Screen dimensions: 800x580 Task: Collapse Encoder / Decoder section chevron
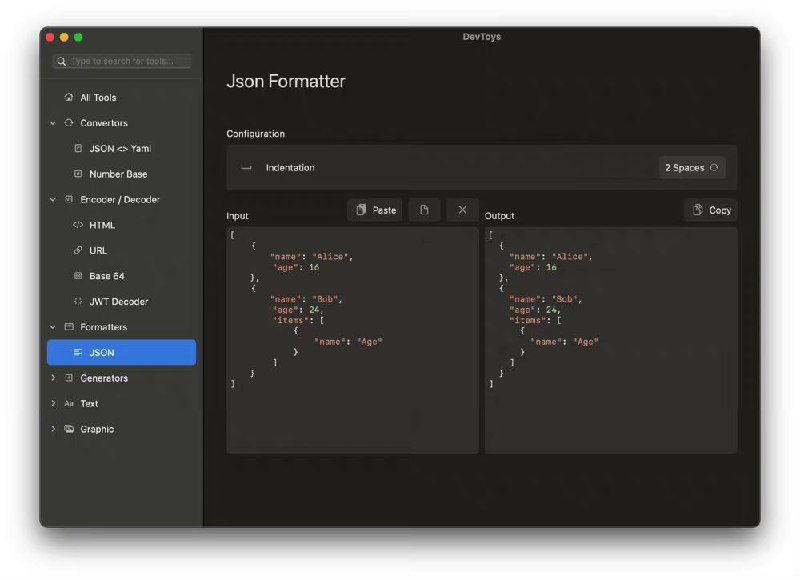[x=53, y=199]
